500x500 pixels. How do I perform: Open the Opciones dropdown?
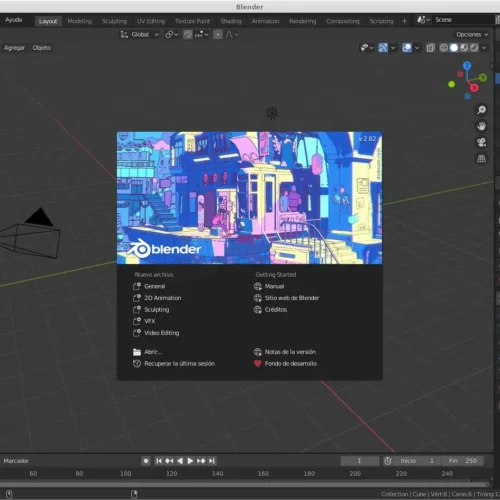(x=472, y=34)
